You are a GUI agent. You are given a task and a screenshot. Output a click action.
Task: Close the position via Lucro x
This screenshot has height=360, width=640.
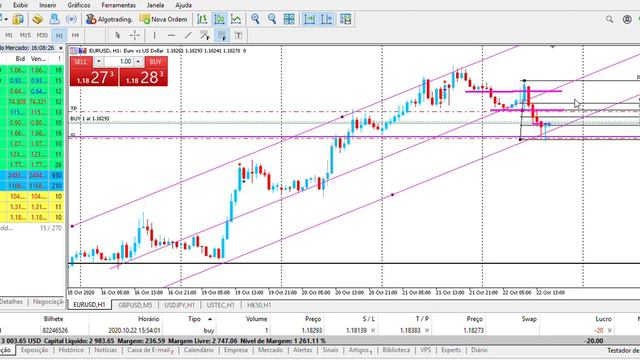point(609,331)
